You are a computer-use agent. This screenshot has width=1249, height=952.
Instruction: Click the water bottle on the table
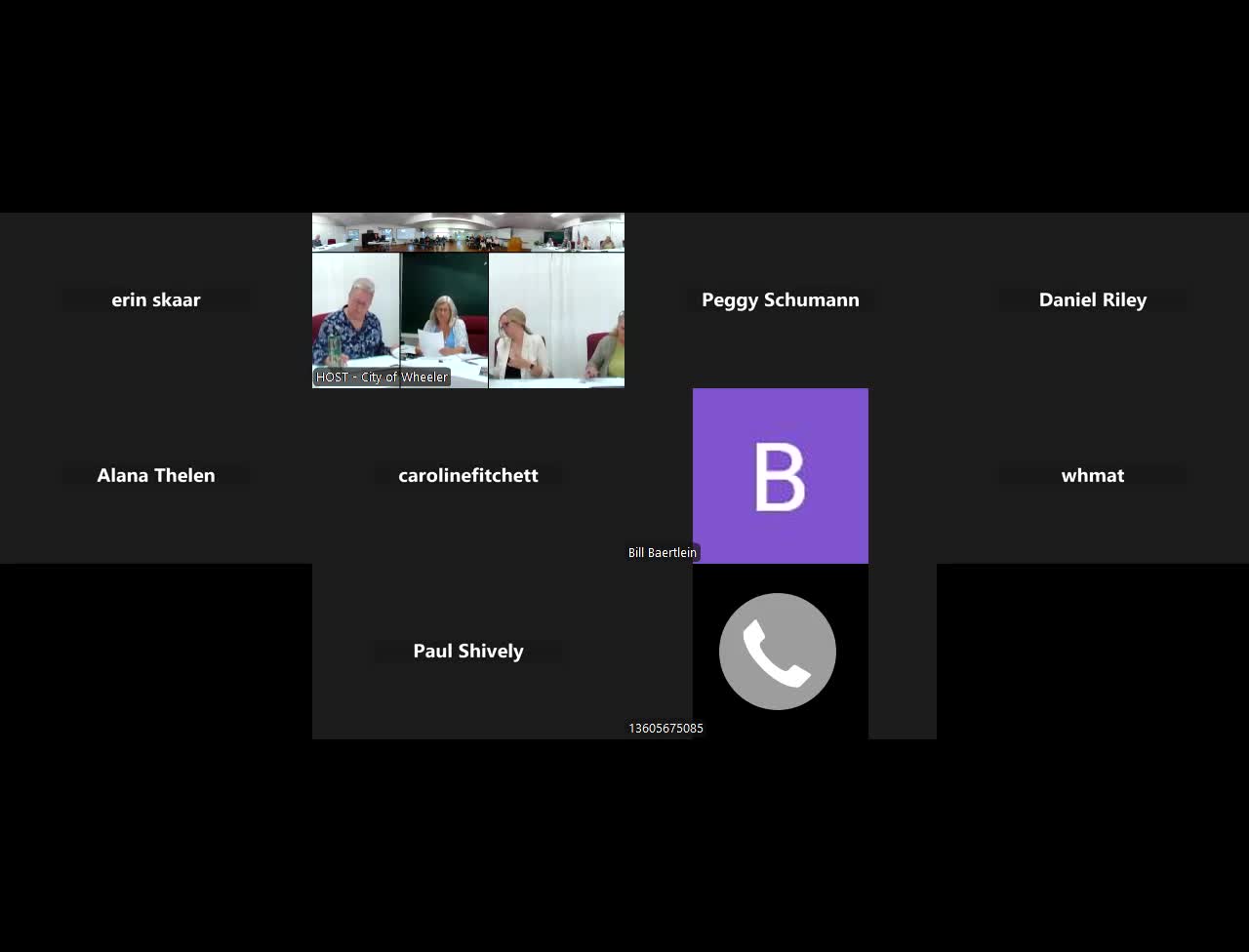pos(335,349)
